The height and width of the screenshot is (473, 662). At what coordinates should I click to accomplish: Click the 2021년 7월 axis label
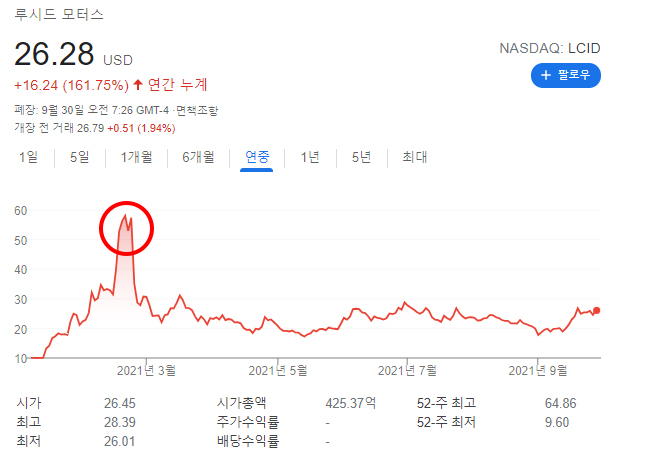407,371
